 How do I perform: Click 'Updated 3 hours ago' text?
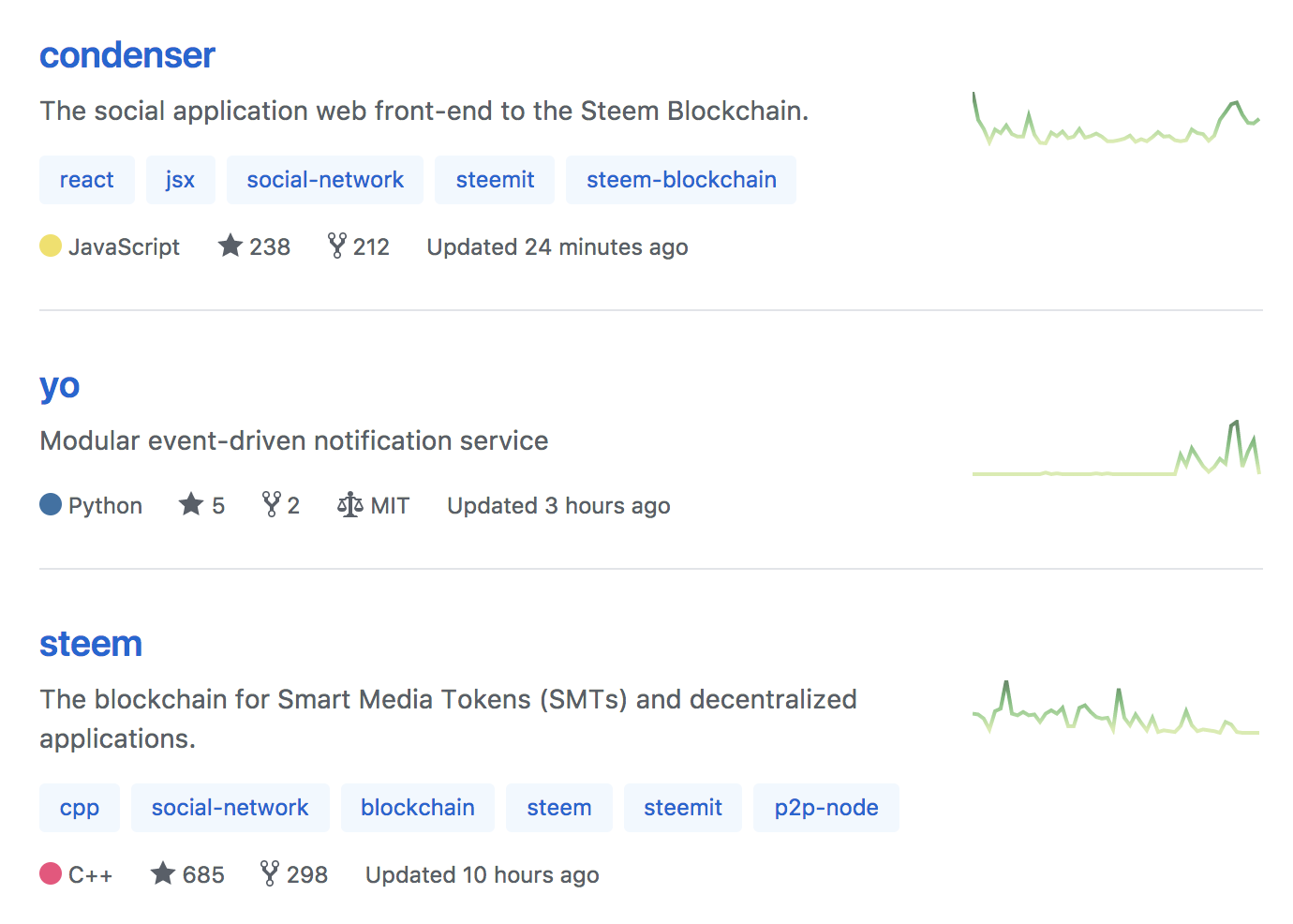[x=558, y=506]
